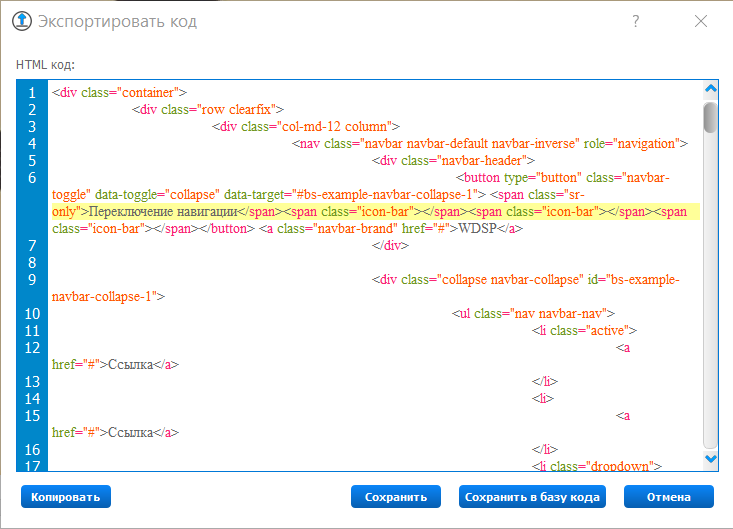Click the Отмена button

[669, 497]
